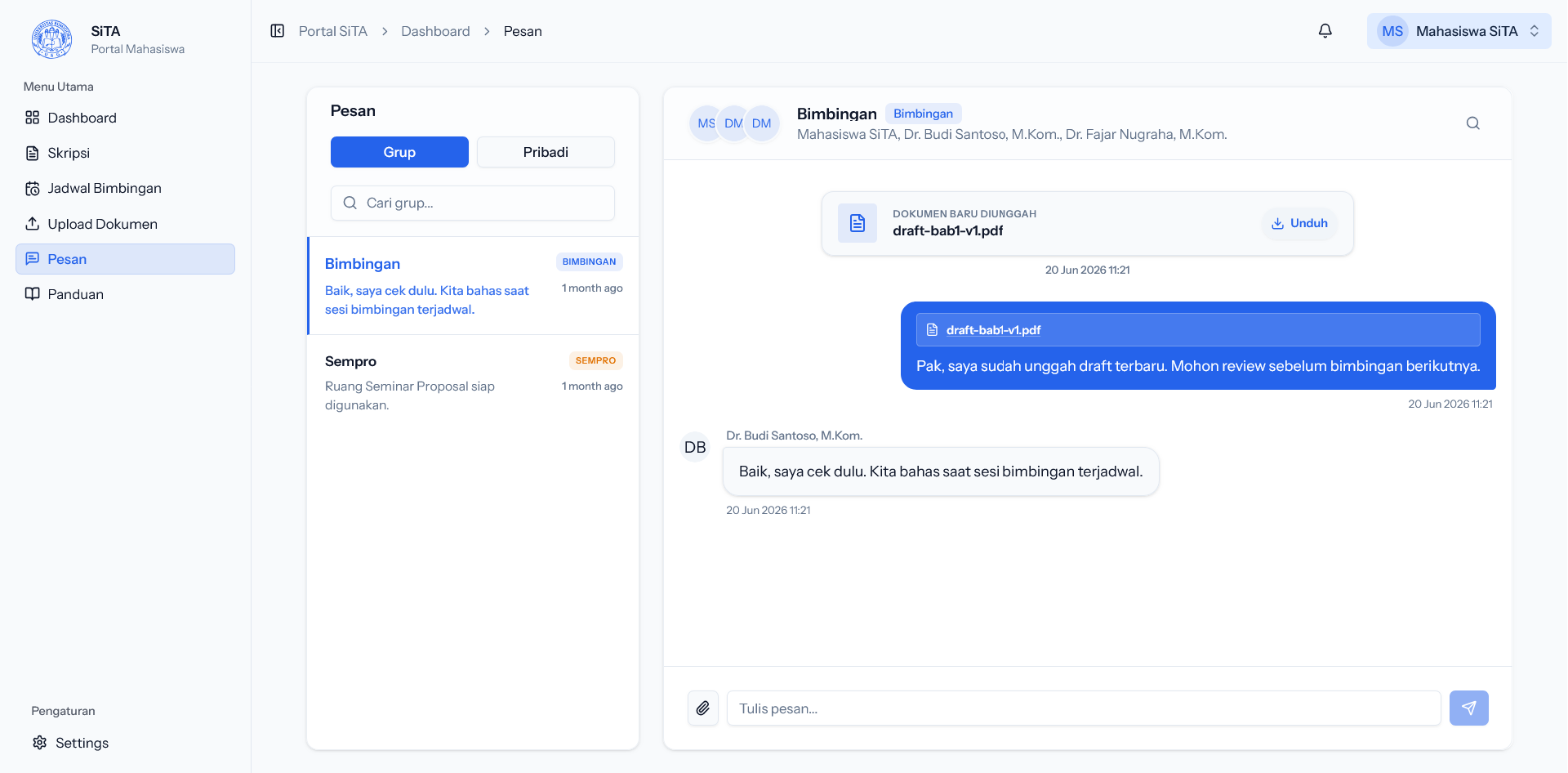The height and width of the screenshot is (773, 1568).
Task: Click the SEMPRO badge in the list
Action: 595,360
